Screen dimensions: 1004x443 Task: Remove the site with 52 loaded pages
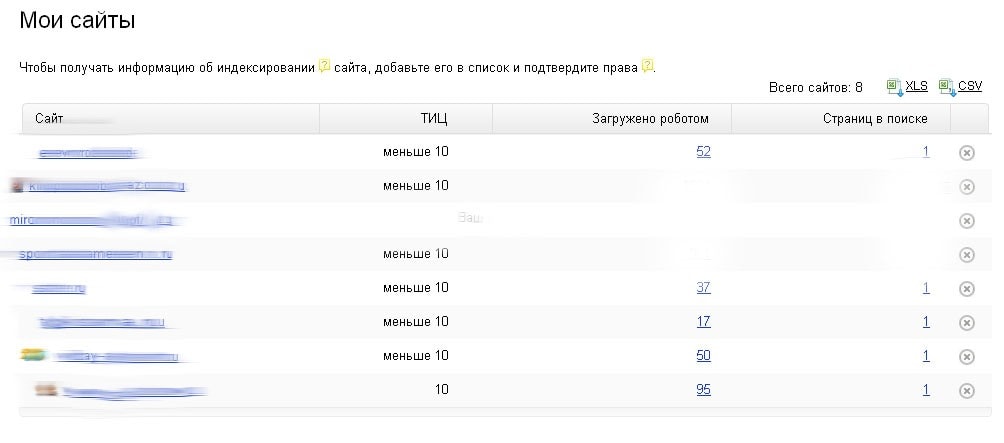point(966,153)
